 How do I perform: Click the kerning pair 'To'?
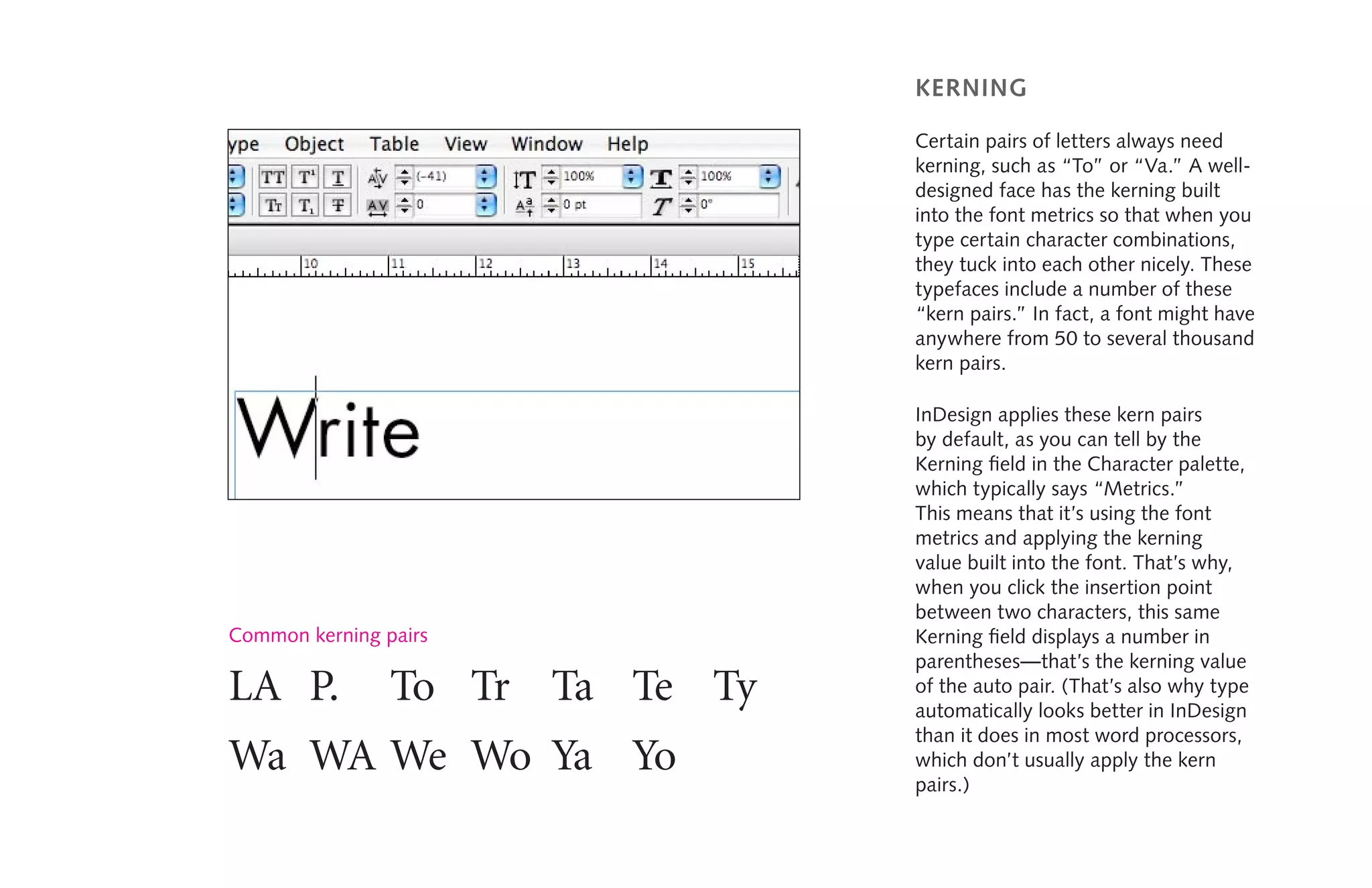click(x=413, y=686)
